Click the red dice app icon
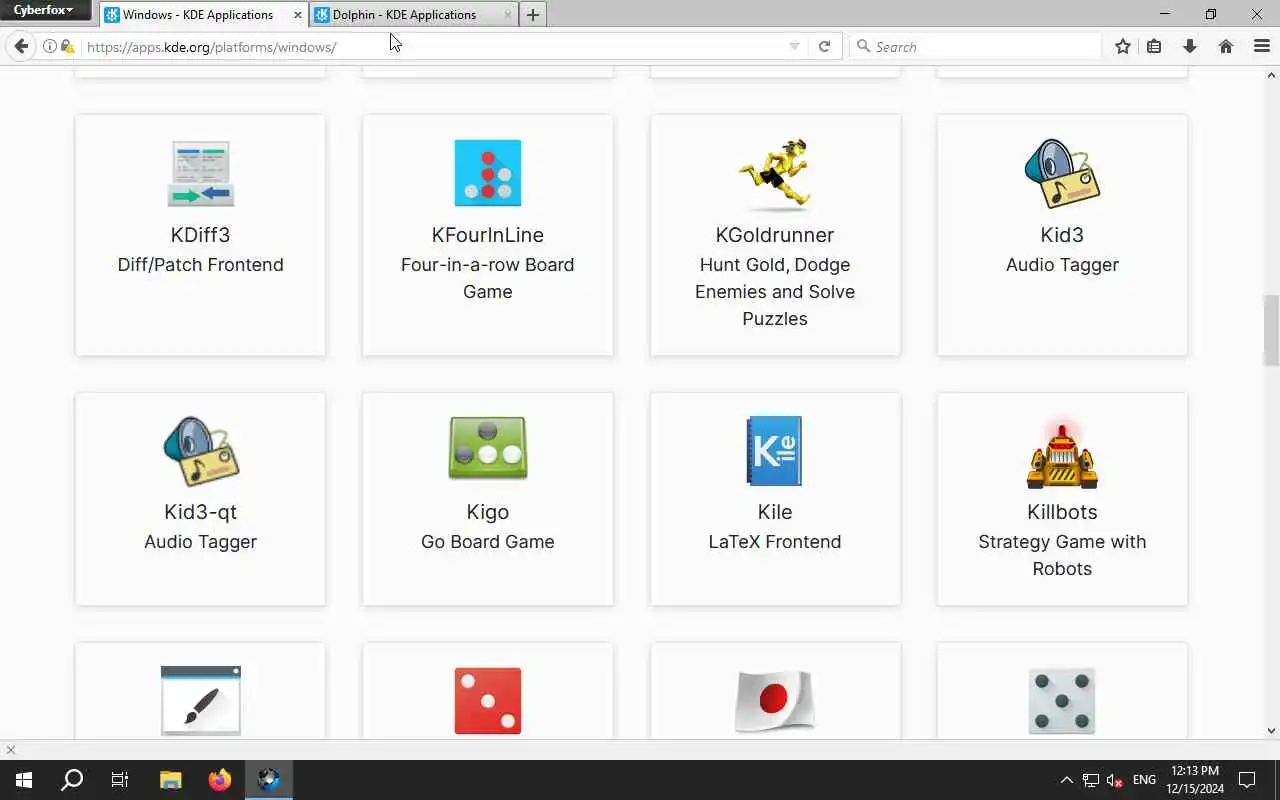Screen dimensions: 1280x800 [488, 701]
